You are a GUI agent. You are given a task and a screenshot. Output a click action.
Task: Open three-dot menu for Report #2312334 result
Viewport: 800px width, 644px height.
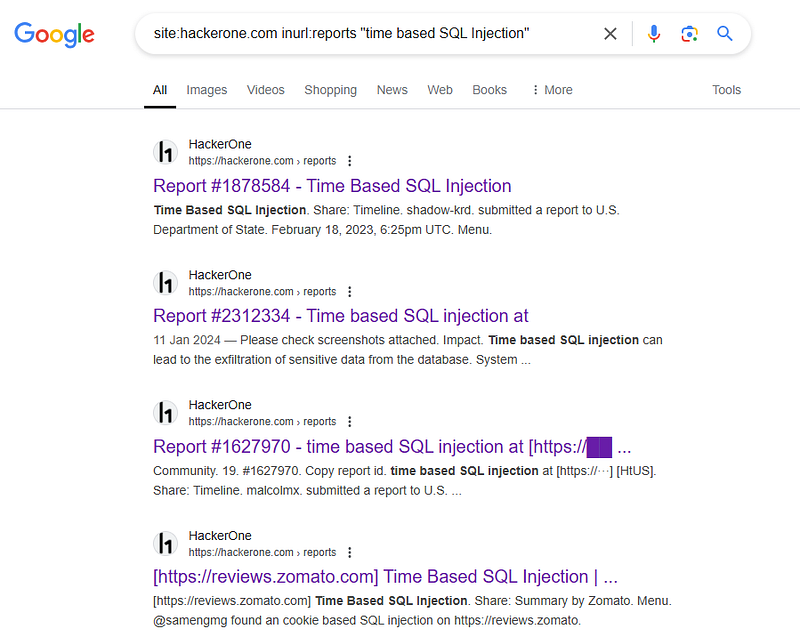[349, 291]
